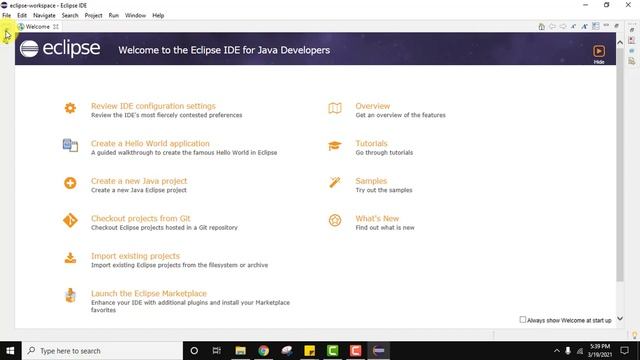Close the Welcome tab via its X
This screenshot has height=360, width=640.
[x=56, y=27]
